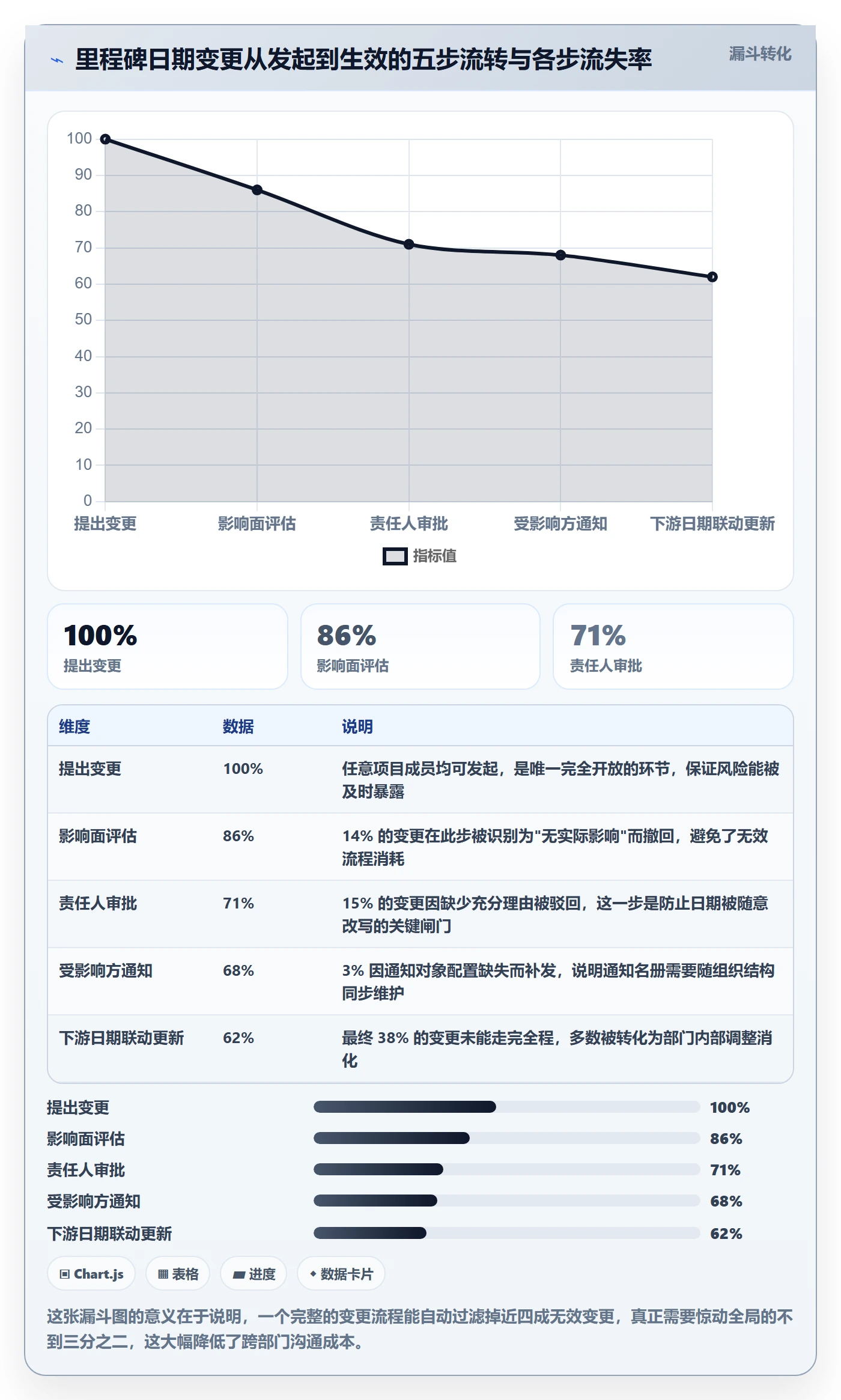Click the 表格 chip
Image resolution: width=841 pixels, height=1400 pixels.
[x=178, y=1274]
